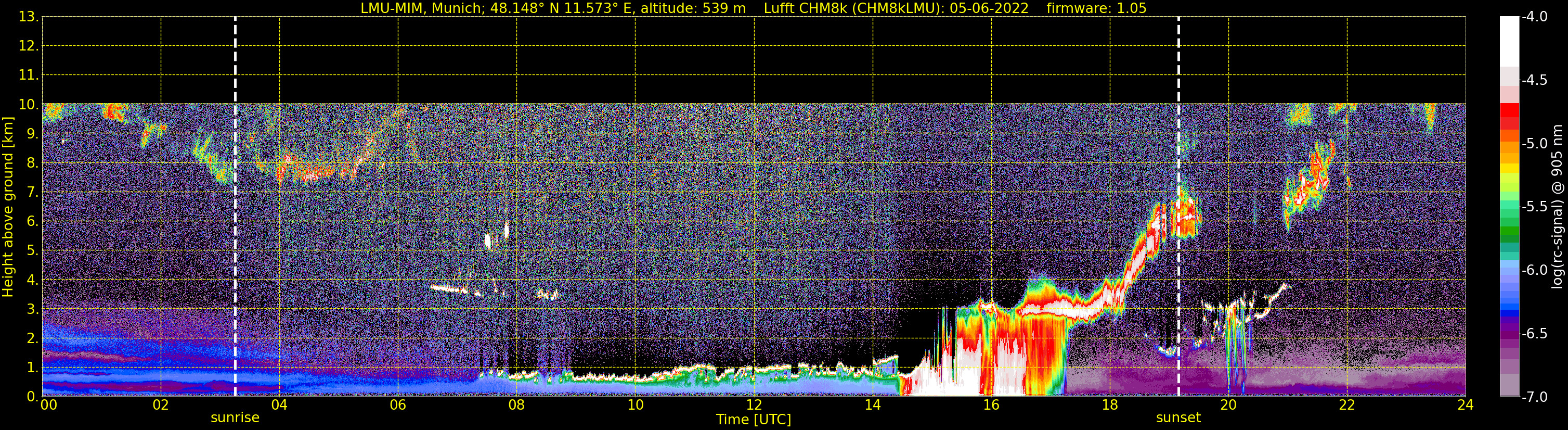This screenshot has width=1568, height=430.
Task: Click the -7.0 colorbar tick label
Action: pyautogui.click(x=1534, y=397)
